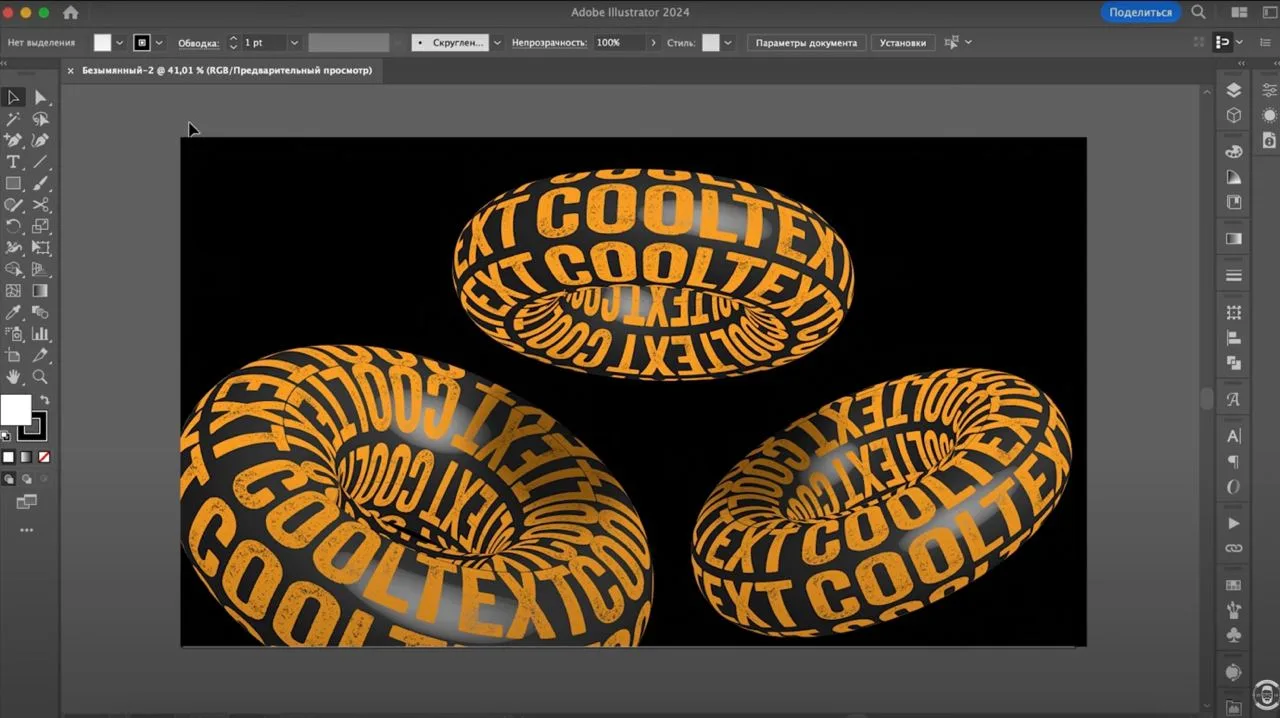The width and height of the screenshot is (1280, 718).
Task: Click the Поделиться button
Action: pyautogui.click(x=1140, y=12)
